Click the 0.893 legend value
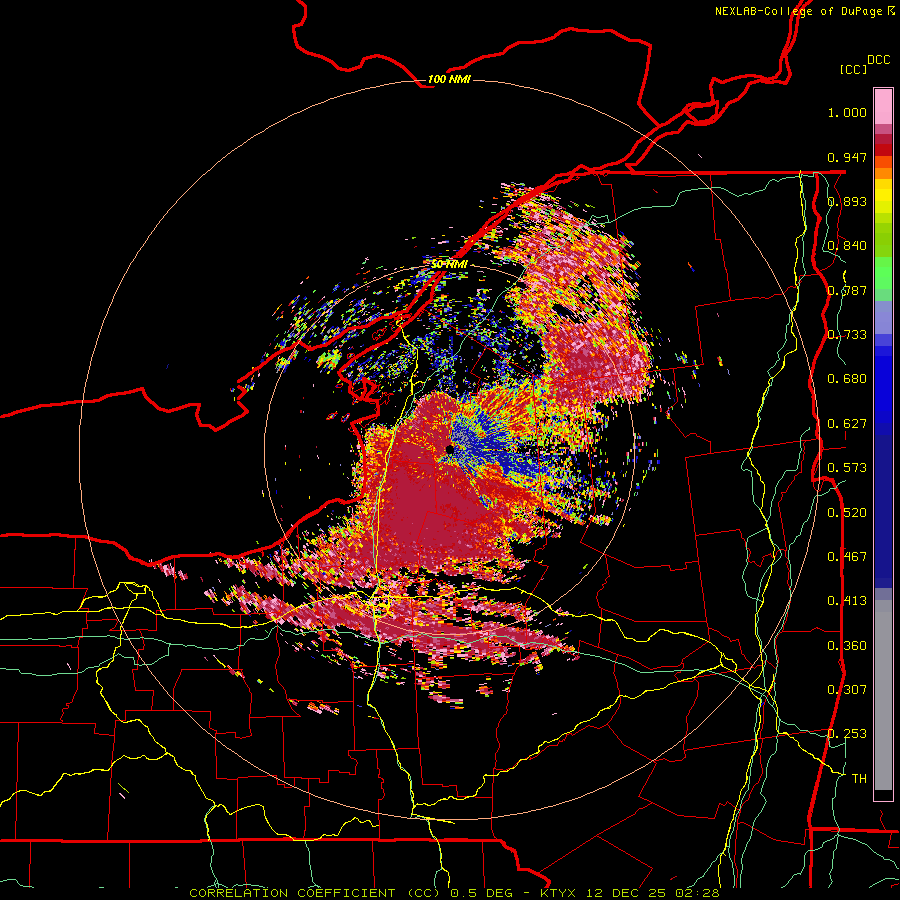The width and height of the screenshot is (900, 900). click(x=847, y=201)
